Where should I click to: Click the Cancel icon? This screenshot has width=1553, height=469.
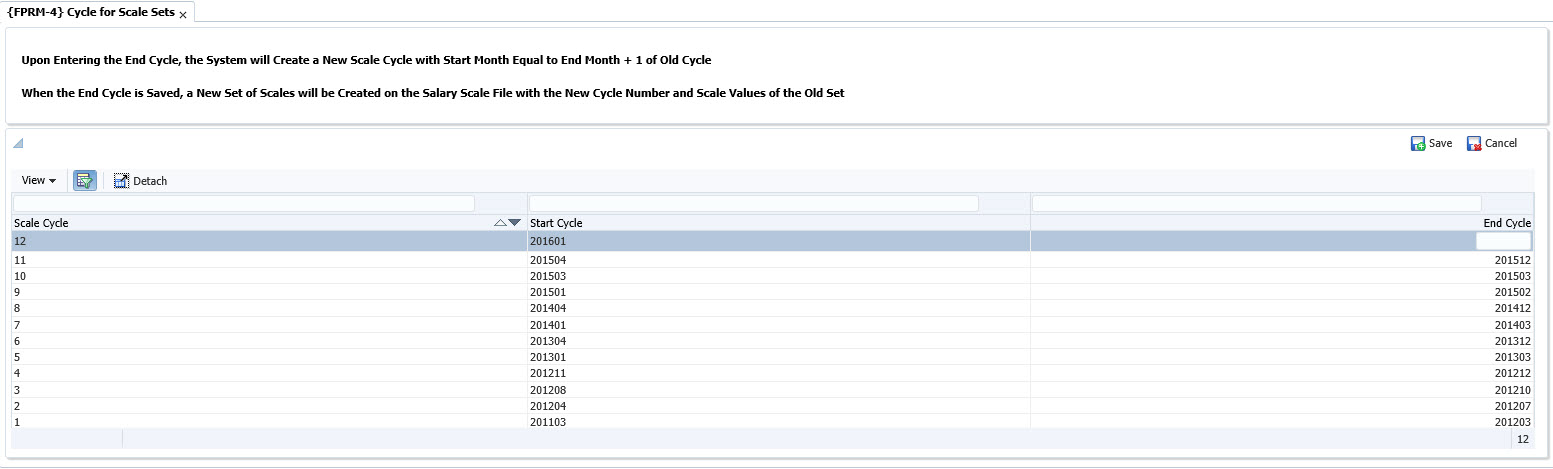tap(1474, 144)
